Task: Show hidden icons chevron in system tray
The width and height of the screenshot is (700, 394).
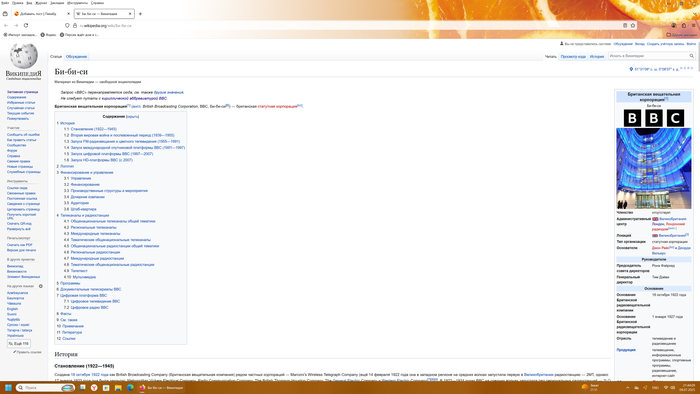Action: click(x=627, y=388)
